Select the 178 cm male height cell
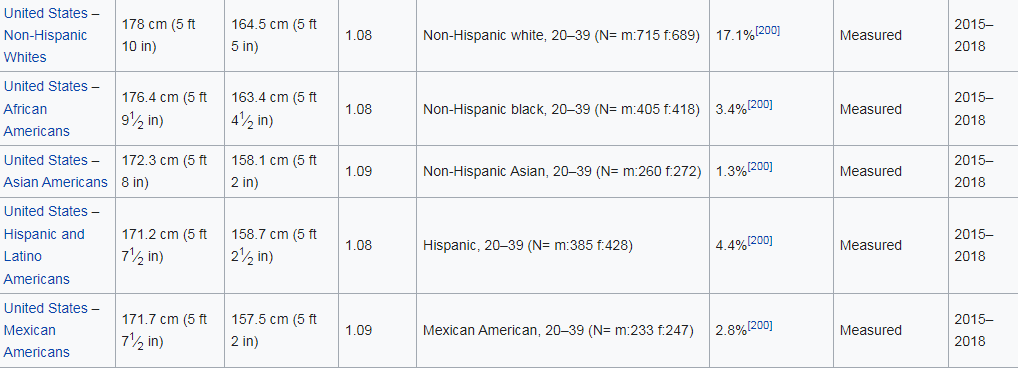The width and height of the screenshot is (1018, 368). pyautogui.click(x=170, y=35)
